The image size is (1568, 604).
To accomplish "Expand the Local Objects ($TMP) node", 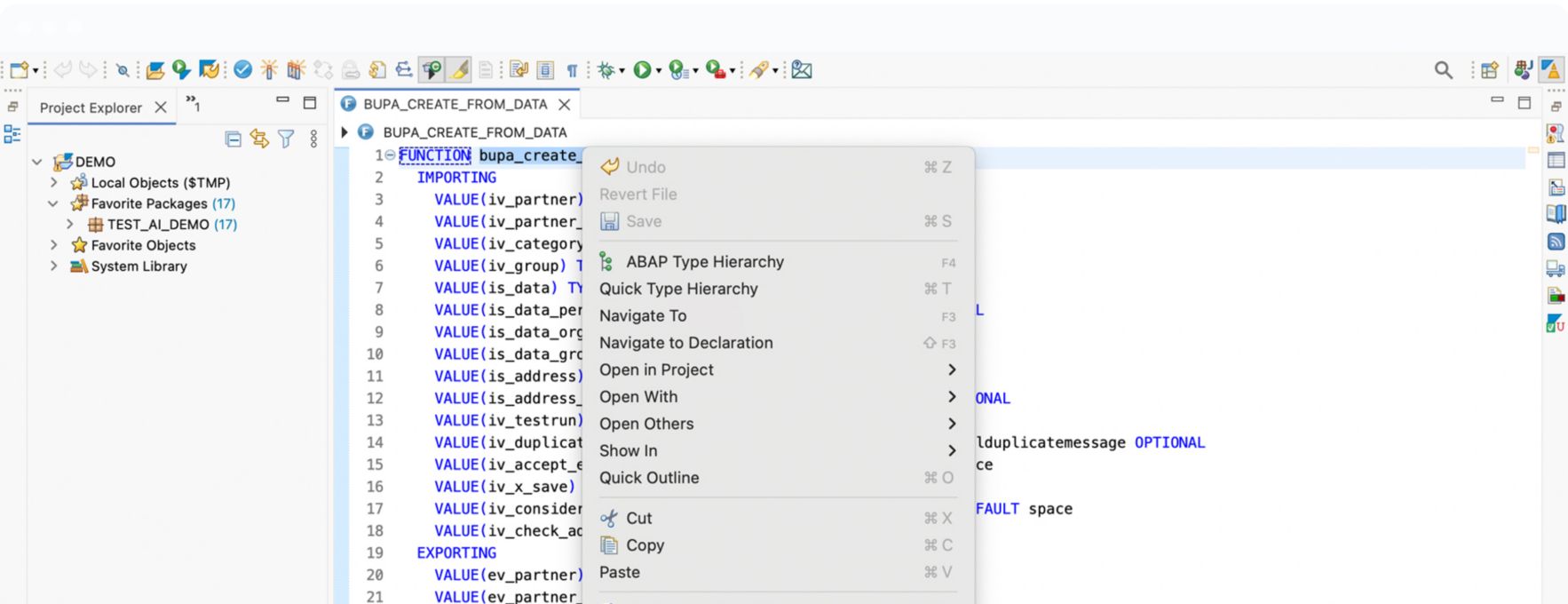I will pos(54,182).
